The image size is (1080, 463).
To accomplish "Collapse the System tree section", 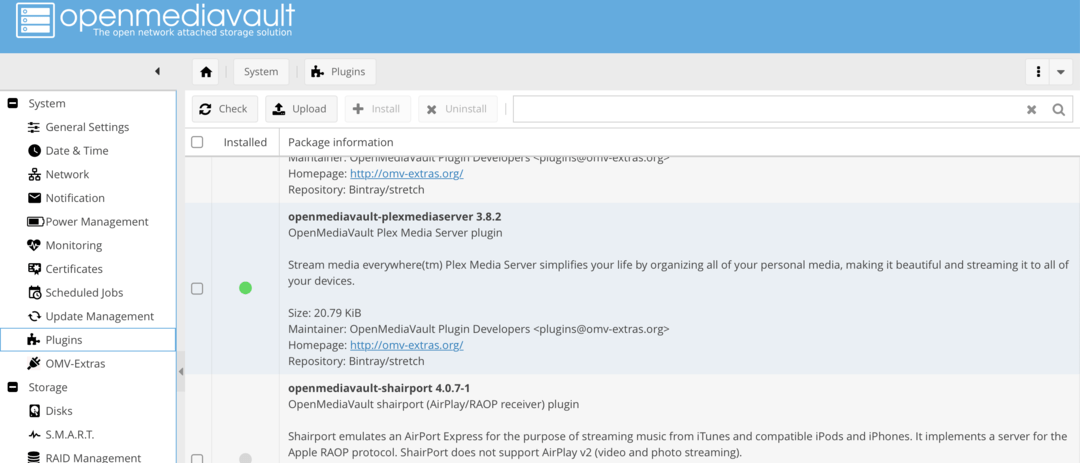I will tap(12, 103).
